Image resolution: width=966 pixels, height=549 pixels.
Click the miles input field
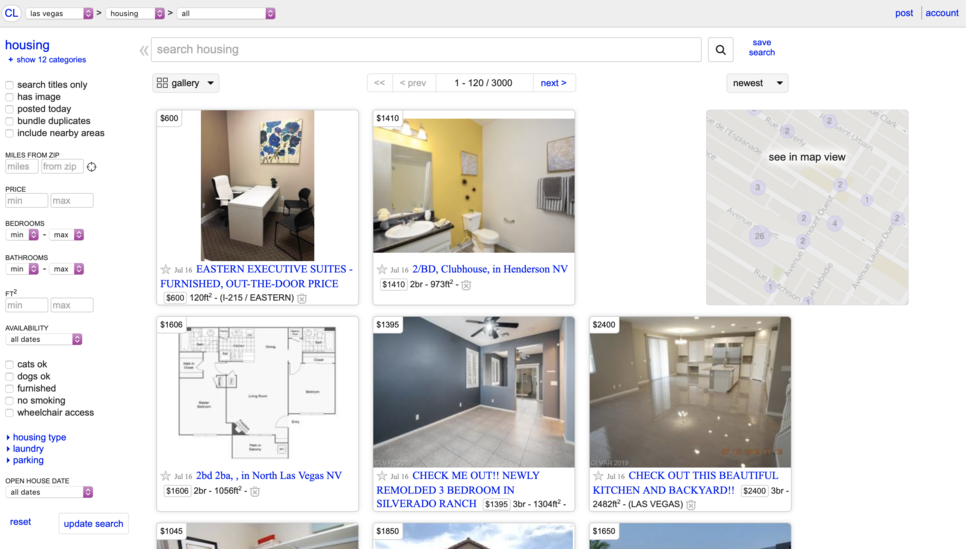point(22,166)
